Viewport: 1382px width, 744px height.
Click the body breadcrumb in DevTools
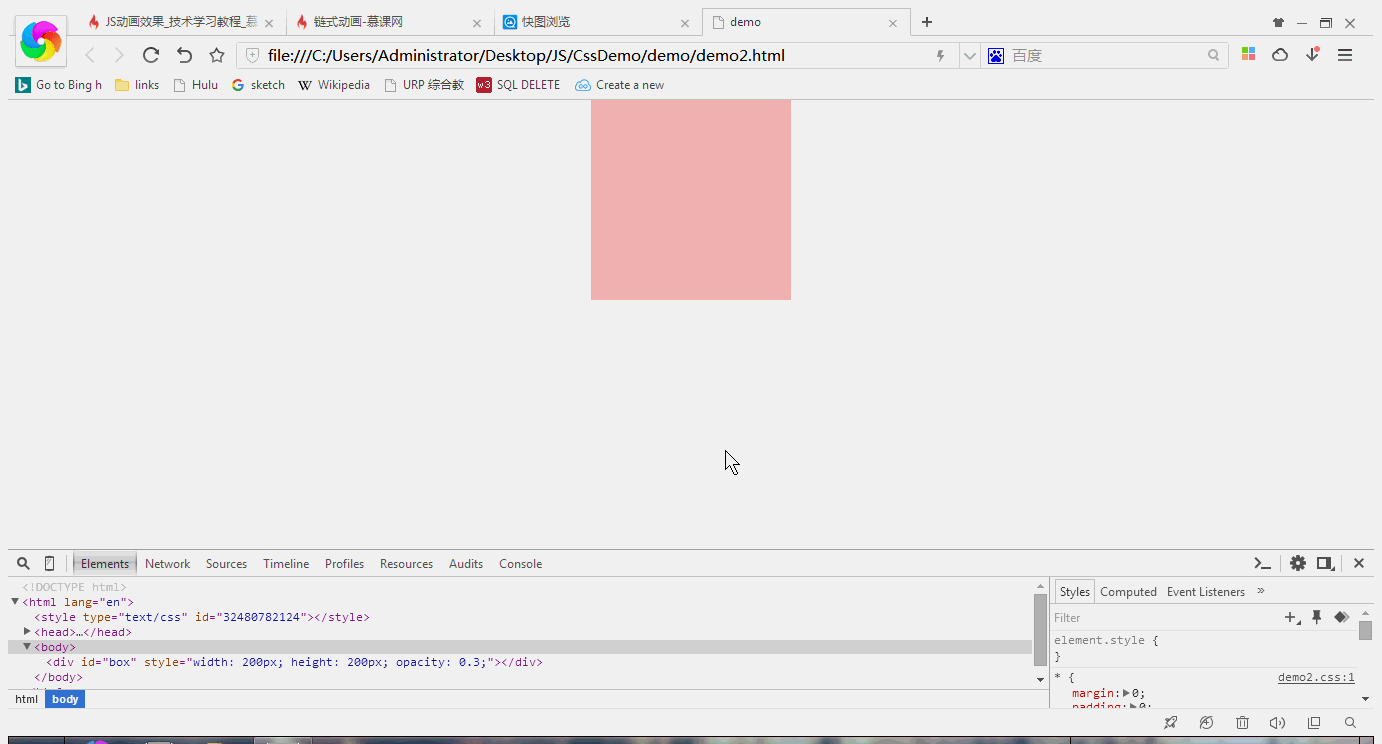tap(65, 699)
